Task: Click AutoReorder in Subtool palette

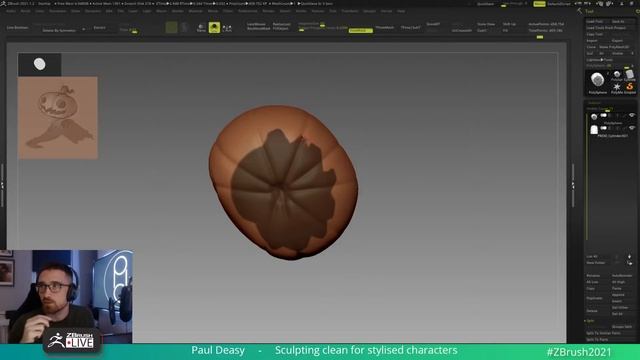Action: [x=622, y=276]
